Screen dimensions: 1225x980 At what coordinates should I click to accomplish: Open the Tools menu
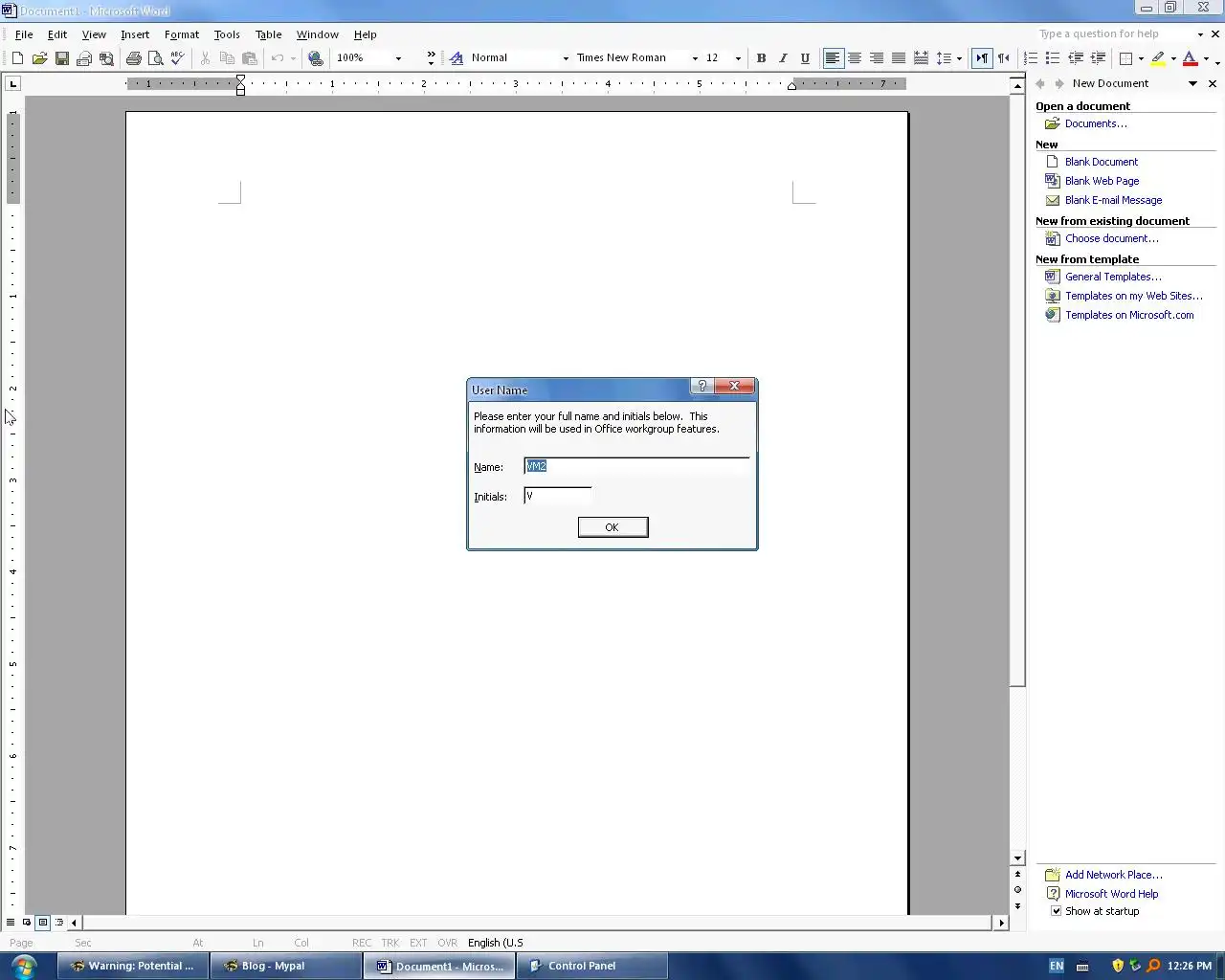[x=227, y=34]
